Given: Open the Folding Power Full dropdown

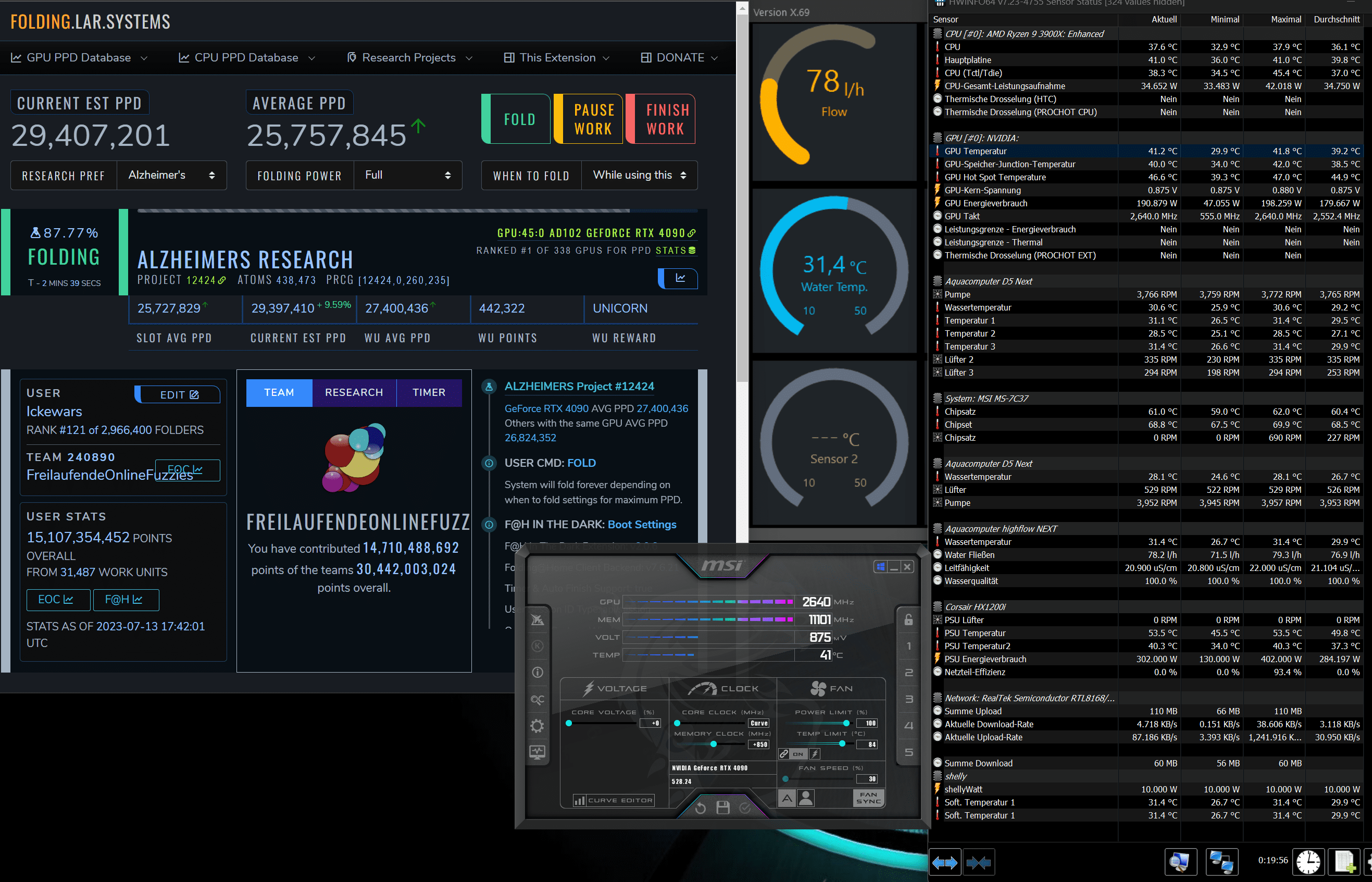Looking at the screenshot, I should tap(407, 175).
